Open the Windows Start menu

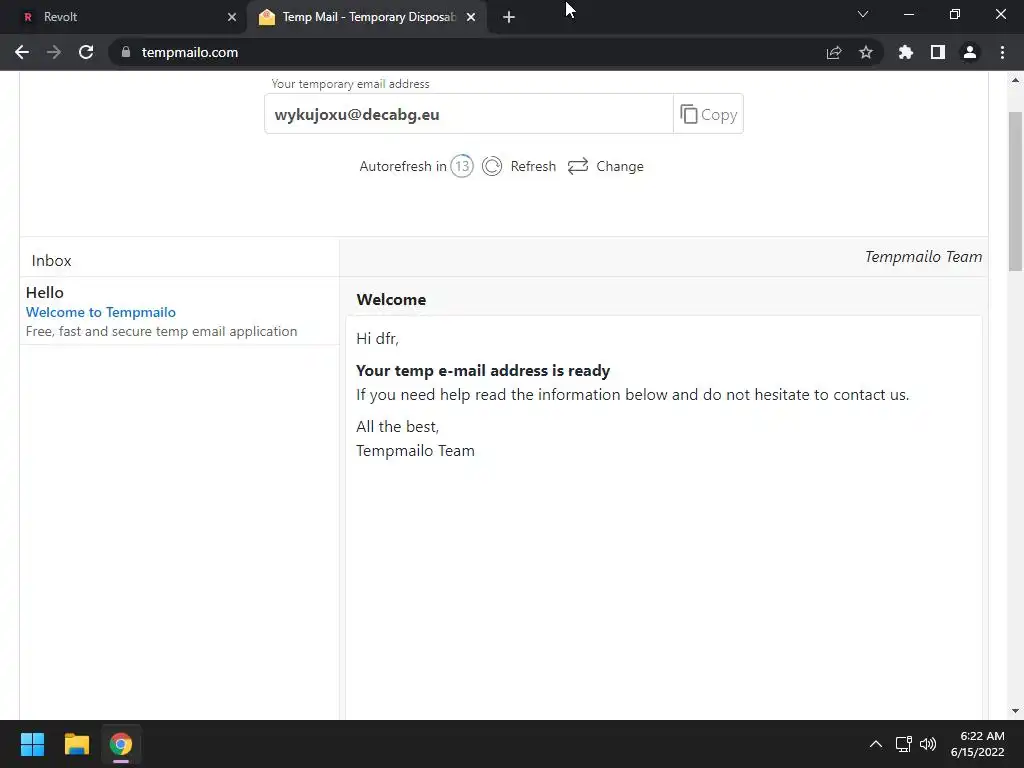[x=32, y=744]
